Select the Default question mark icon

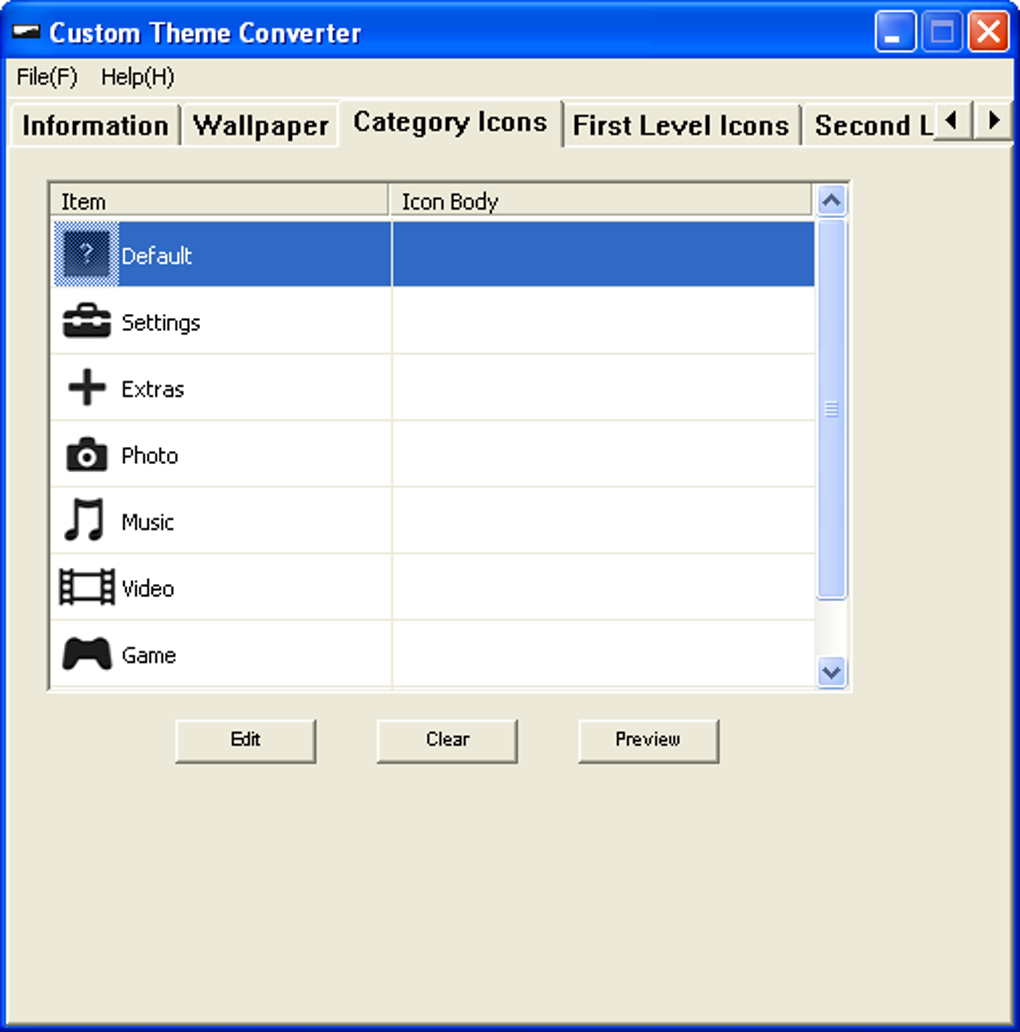(86, 255)
